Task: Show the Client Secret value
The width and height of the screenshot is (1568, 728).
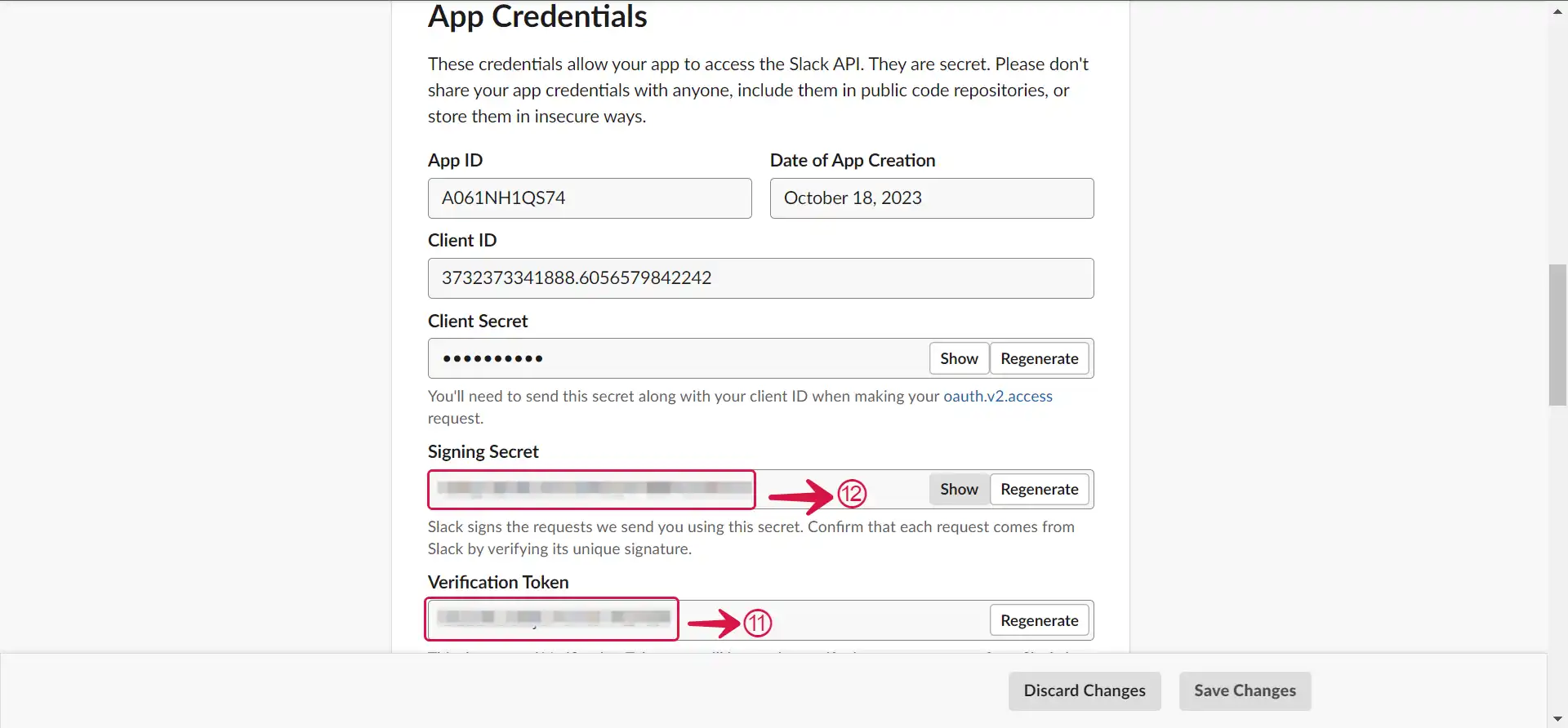Action: [x=959, y=358]
